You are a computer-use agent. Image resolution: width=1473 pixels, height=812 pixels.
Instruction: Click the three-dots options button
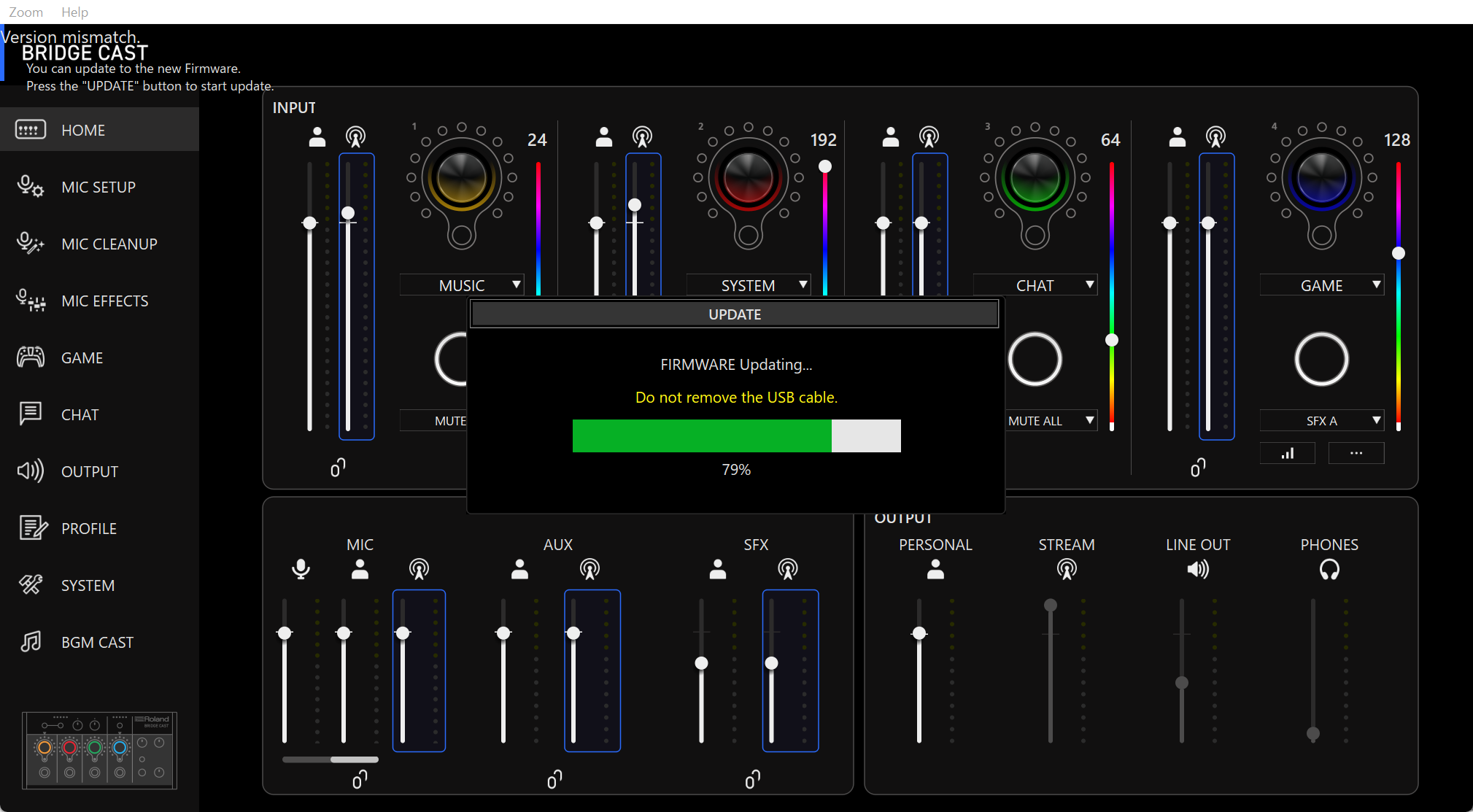(1356, 453)
